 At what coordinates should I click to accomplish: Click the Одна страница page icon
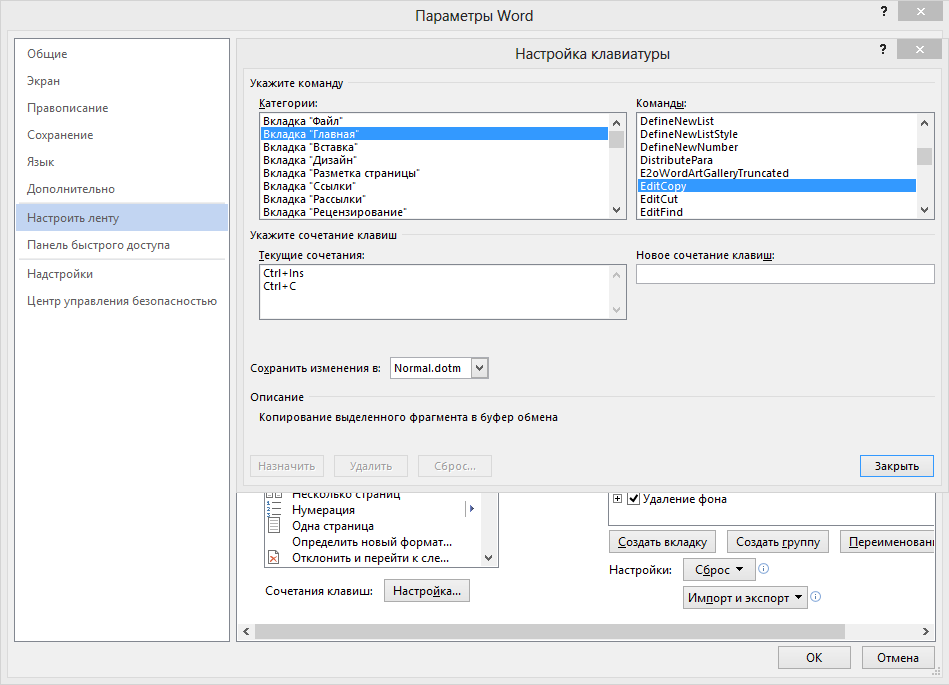coord(274,525)
